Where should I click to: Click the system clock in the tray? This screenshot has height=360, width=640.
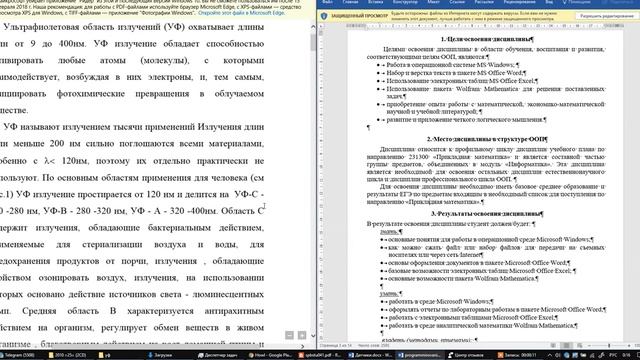point(627,355)
